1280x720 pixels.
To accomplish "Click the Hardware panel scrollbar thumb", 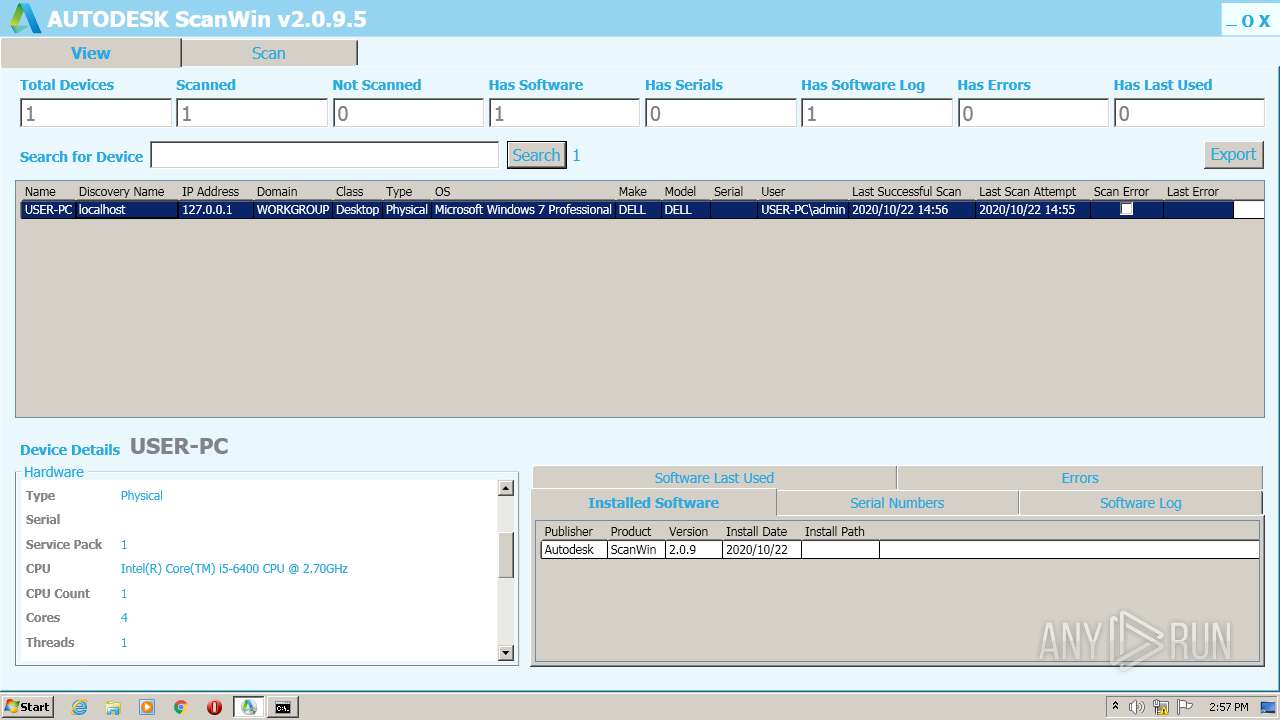I will 506,555.
